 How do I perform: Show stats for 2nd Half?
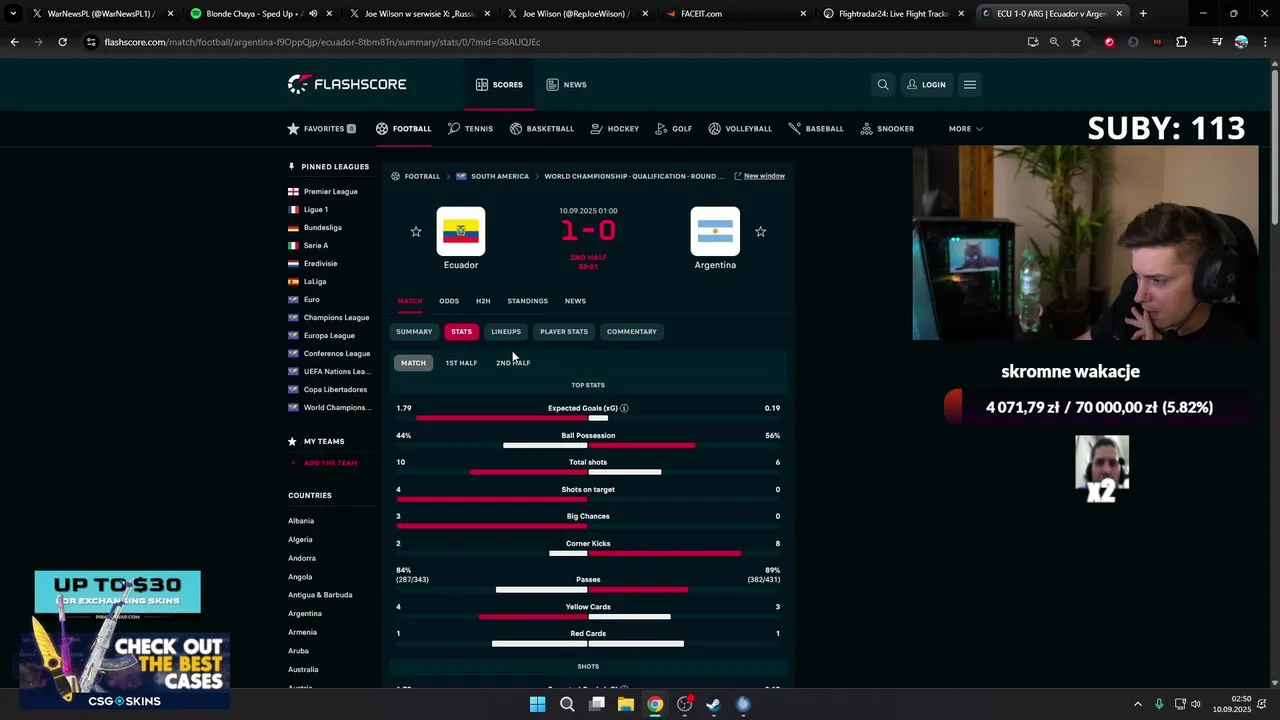[x=513, y=363]
